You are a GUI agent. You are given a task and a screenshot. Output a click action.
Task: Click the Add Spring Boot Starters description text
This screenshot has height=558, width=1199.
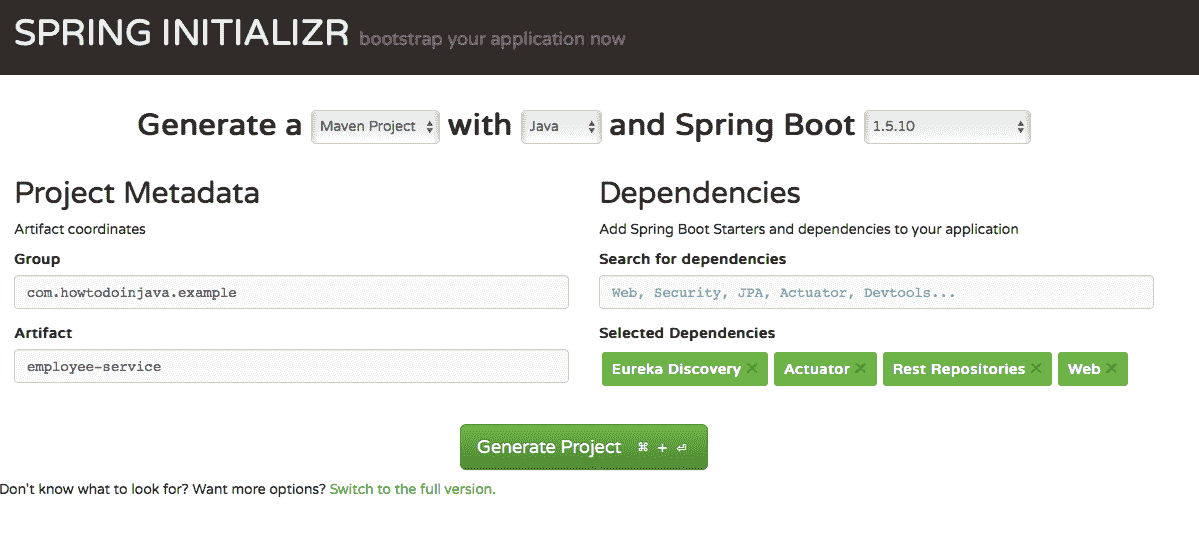tap(808, 229)
